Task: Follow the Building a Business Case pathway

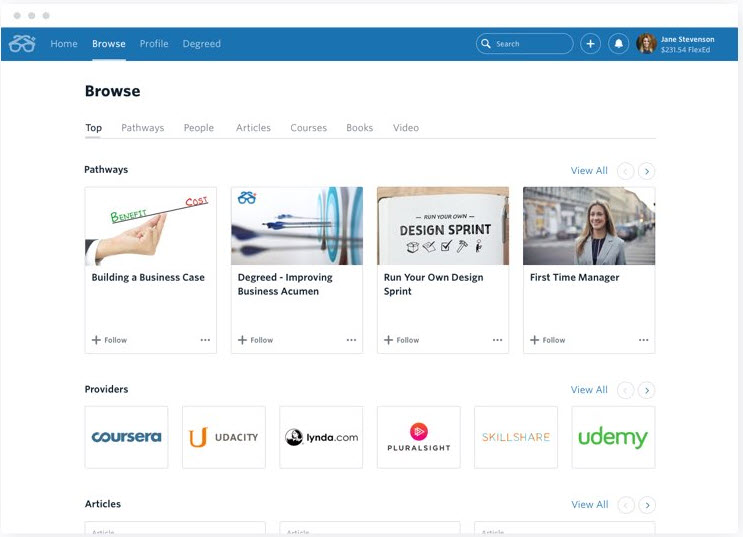Action: (110, 340)
